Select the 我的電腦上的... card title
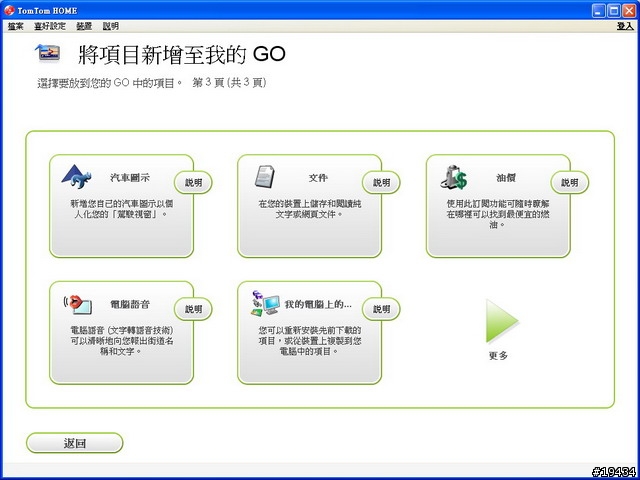 pyautogui.click(x=318, y=304)
